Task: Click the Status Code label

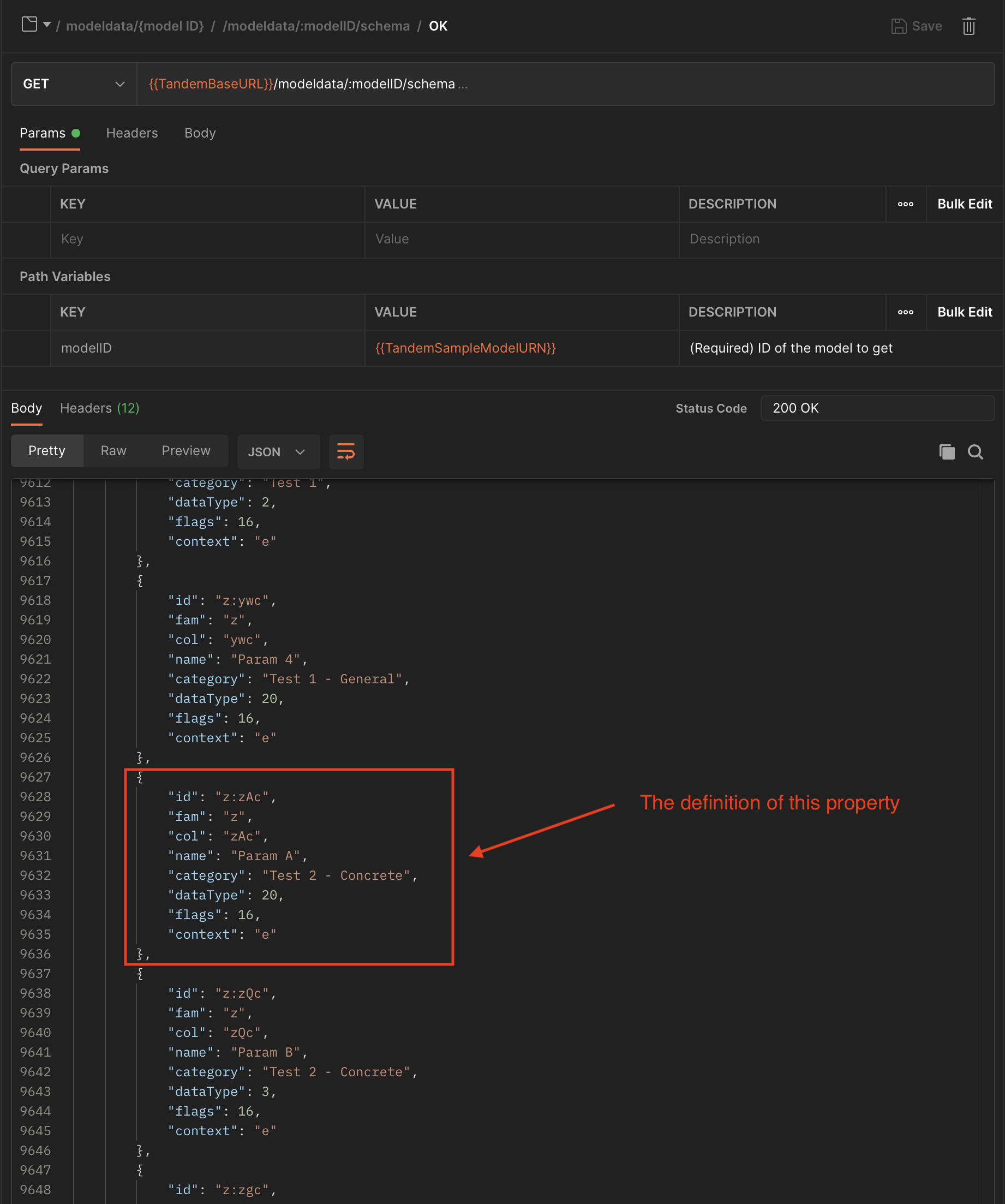Action: pos(711,409)
